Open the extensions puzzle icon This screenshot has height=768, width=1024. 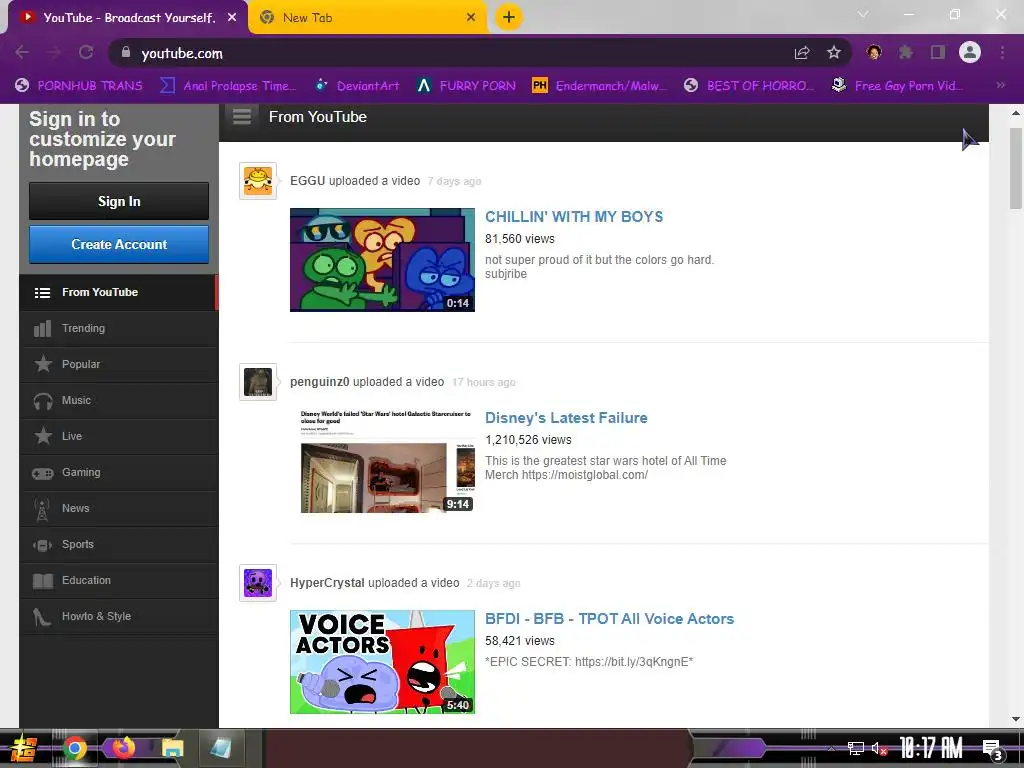[x=906, y=52]
